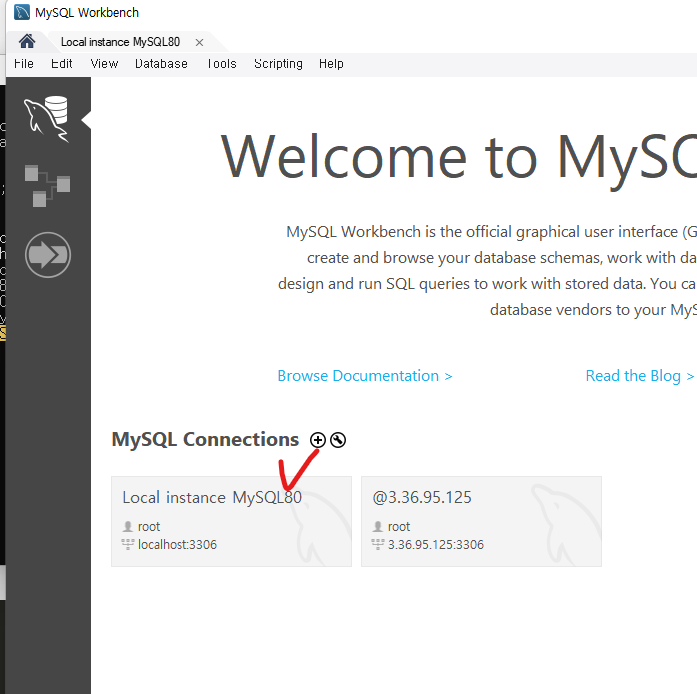
Task: Open the Scripting menu
Action: click(278, 64)
